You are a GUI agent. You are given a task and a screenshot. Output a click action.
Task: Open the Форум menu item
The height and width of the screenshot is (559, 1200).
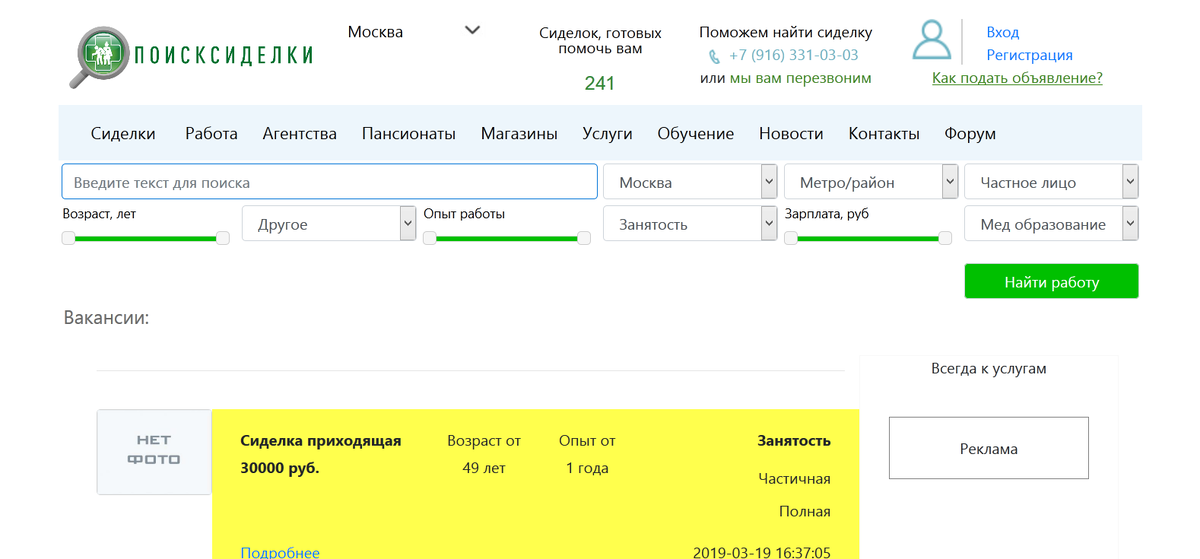point(970,133)
